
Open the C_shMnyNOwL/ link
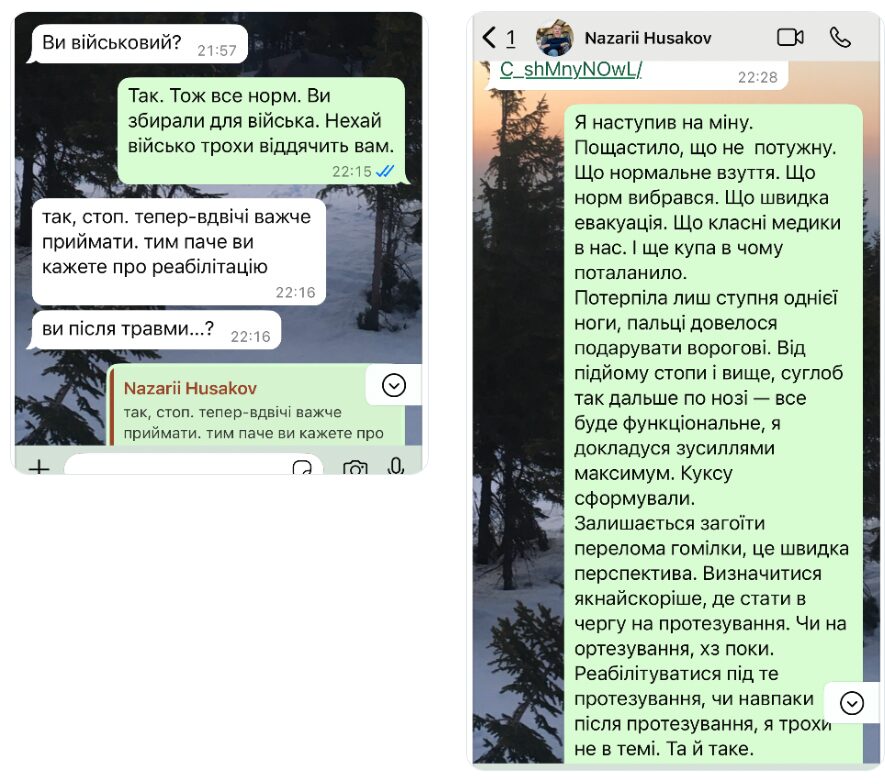pyautogui.click(x=571, y=69)
